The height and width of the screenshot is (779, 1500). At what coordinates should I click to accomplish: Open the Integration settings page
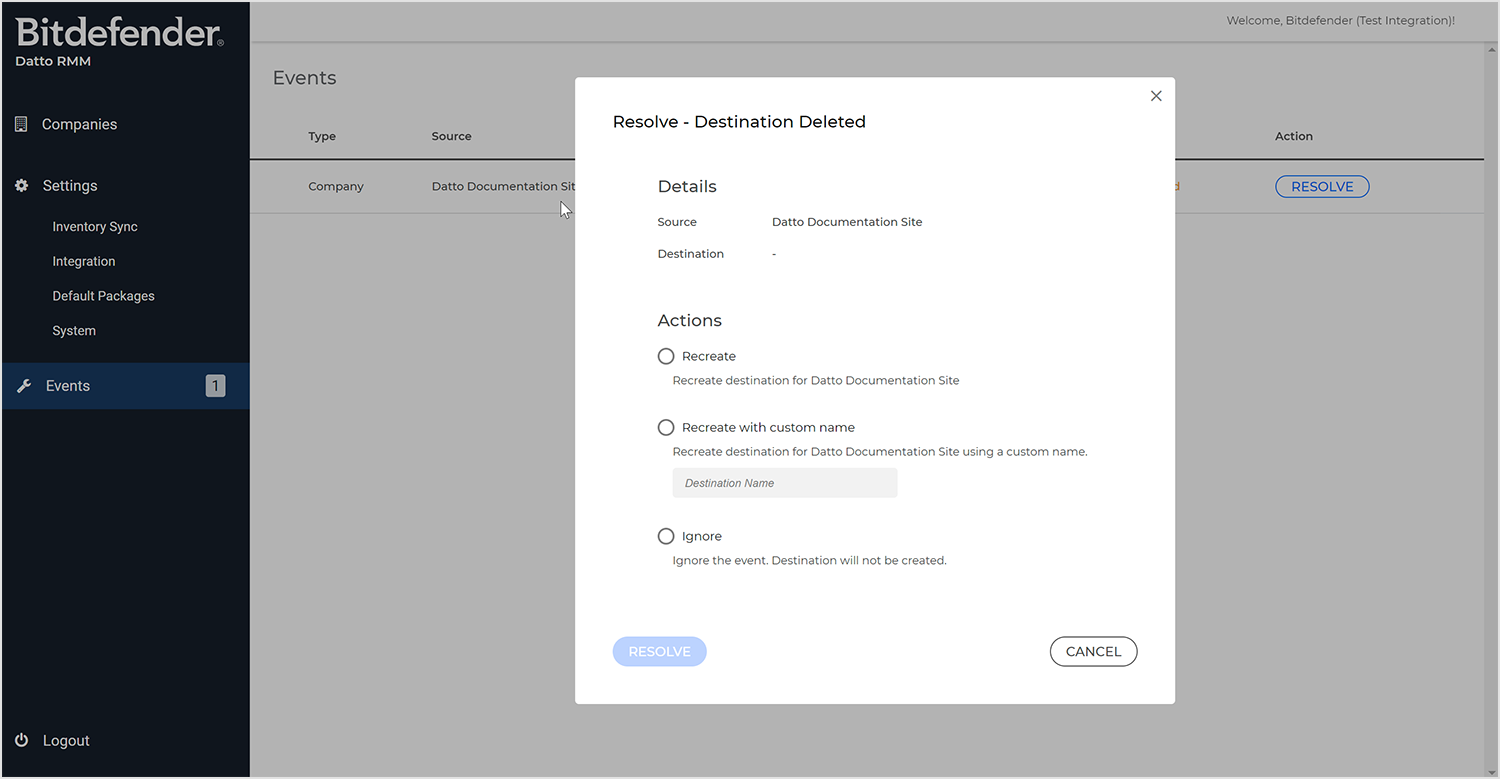pos(84,261)
